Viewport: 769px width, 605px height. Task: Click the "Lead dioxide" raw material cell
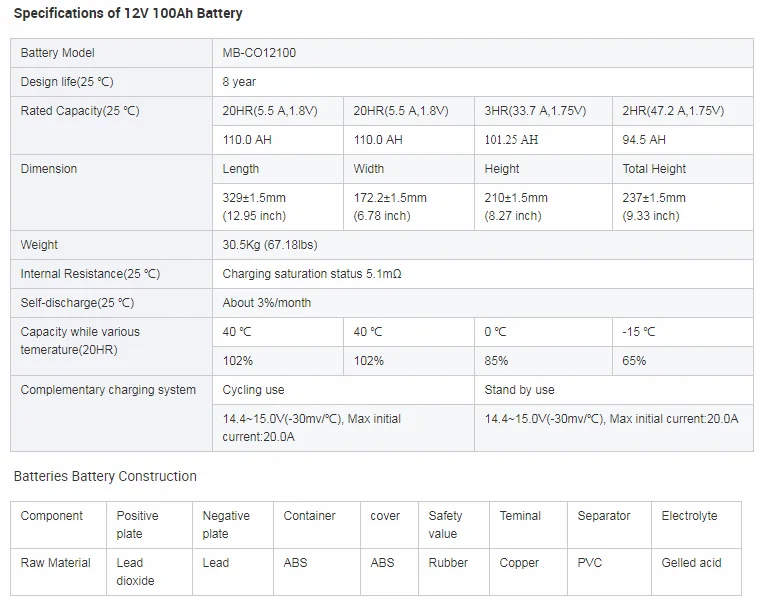coord(135,572)
